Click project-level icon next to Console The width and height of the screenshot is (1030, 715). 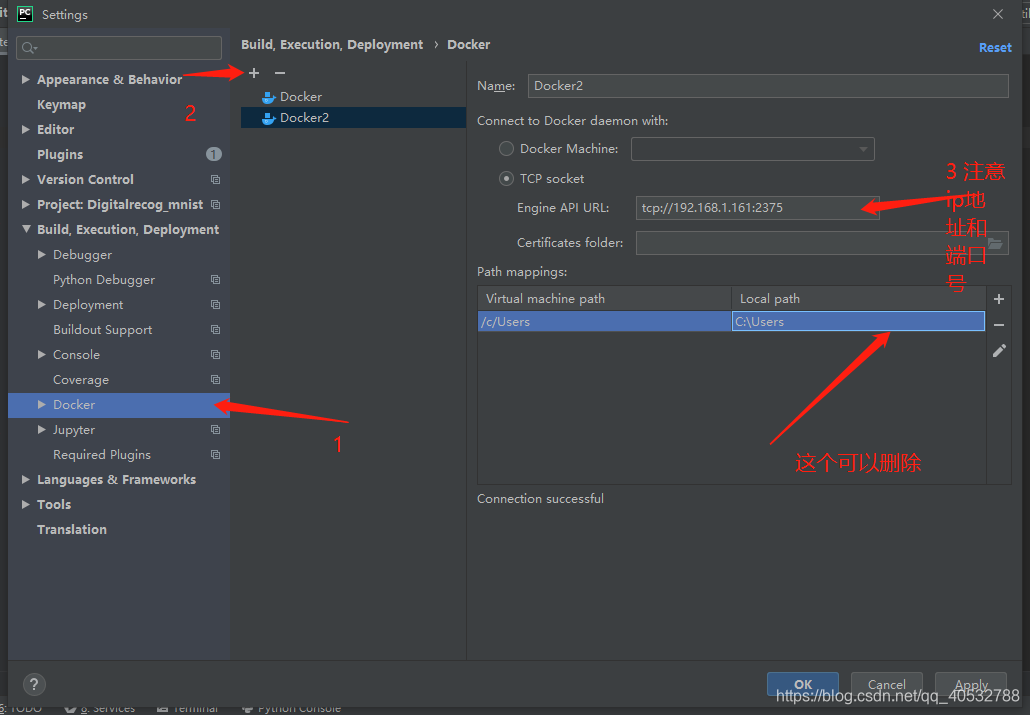click(x=215, y=354)
